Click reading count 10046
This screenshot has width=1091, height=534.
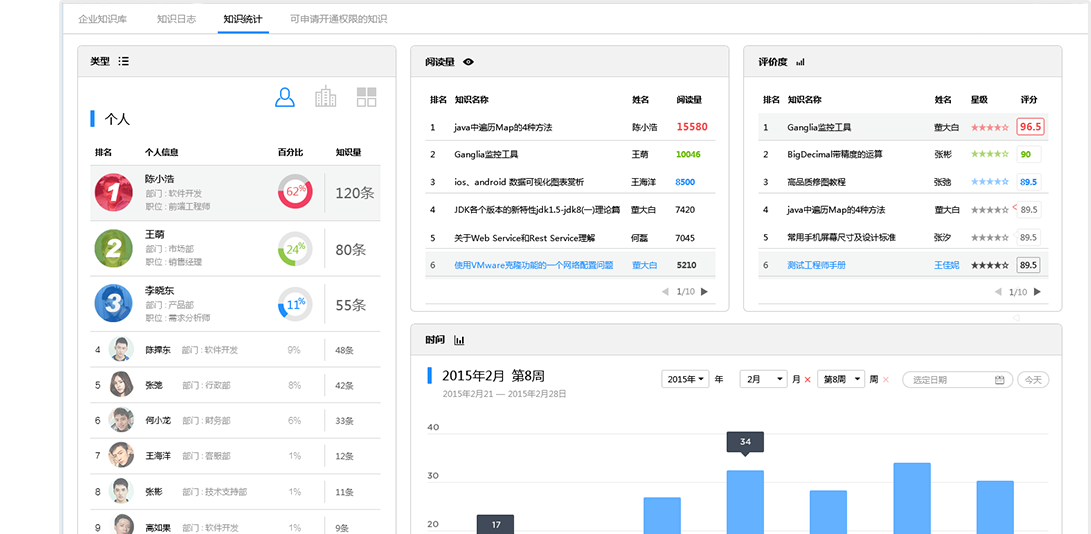point(688,154)
